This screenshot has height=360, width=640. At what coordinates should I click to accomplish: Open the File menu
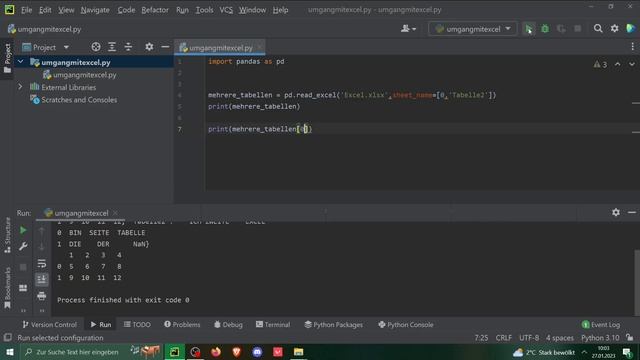(27, 10)
